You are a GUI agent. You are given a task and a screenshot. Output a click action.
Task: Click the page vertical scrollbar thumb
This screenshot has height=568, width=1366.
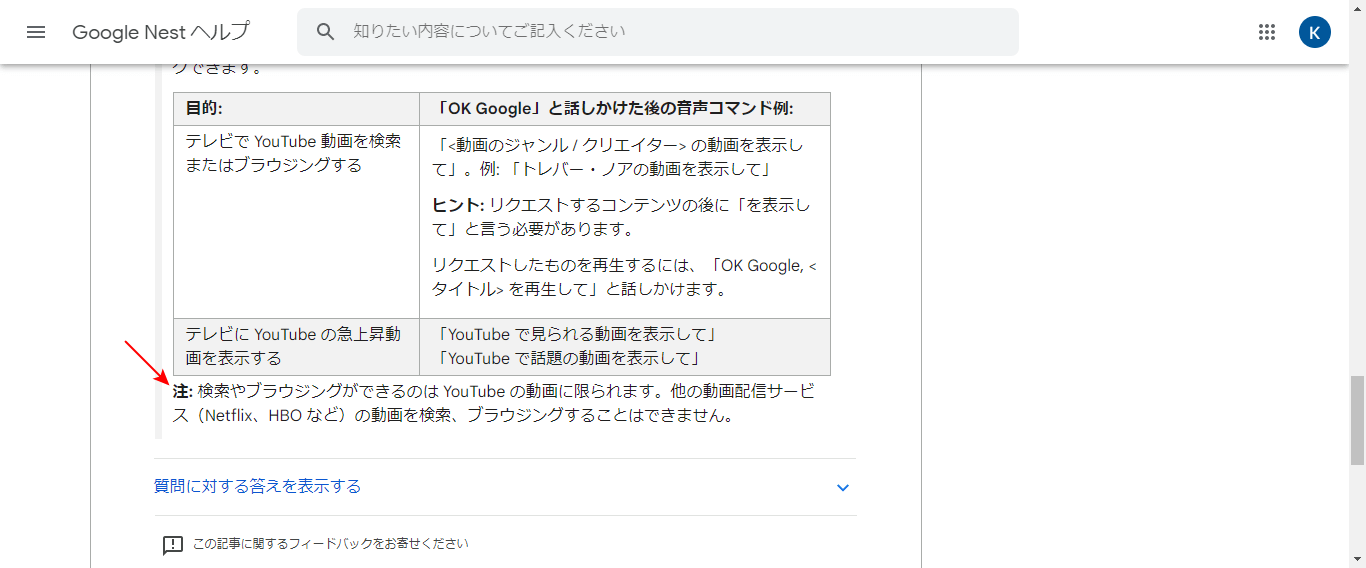pyautogui.click(x=1357, y=420)
